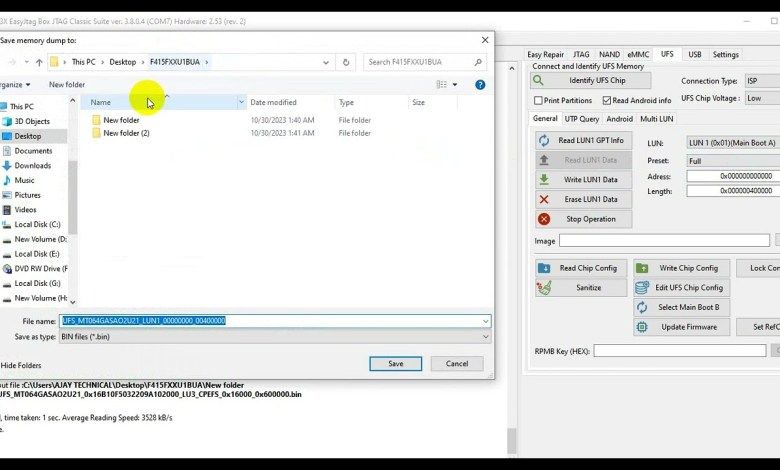Screen dimensions: 780x470
Task: Open the UTP Query tab
Action: (x=582, y=119)
